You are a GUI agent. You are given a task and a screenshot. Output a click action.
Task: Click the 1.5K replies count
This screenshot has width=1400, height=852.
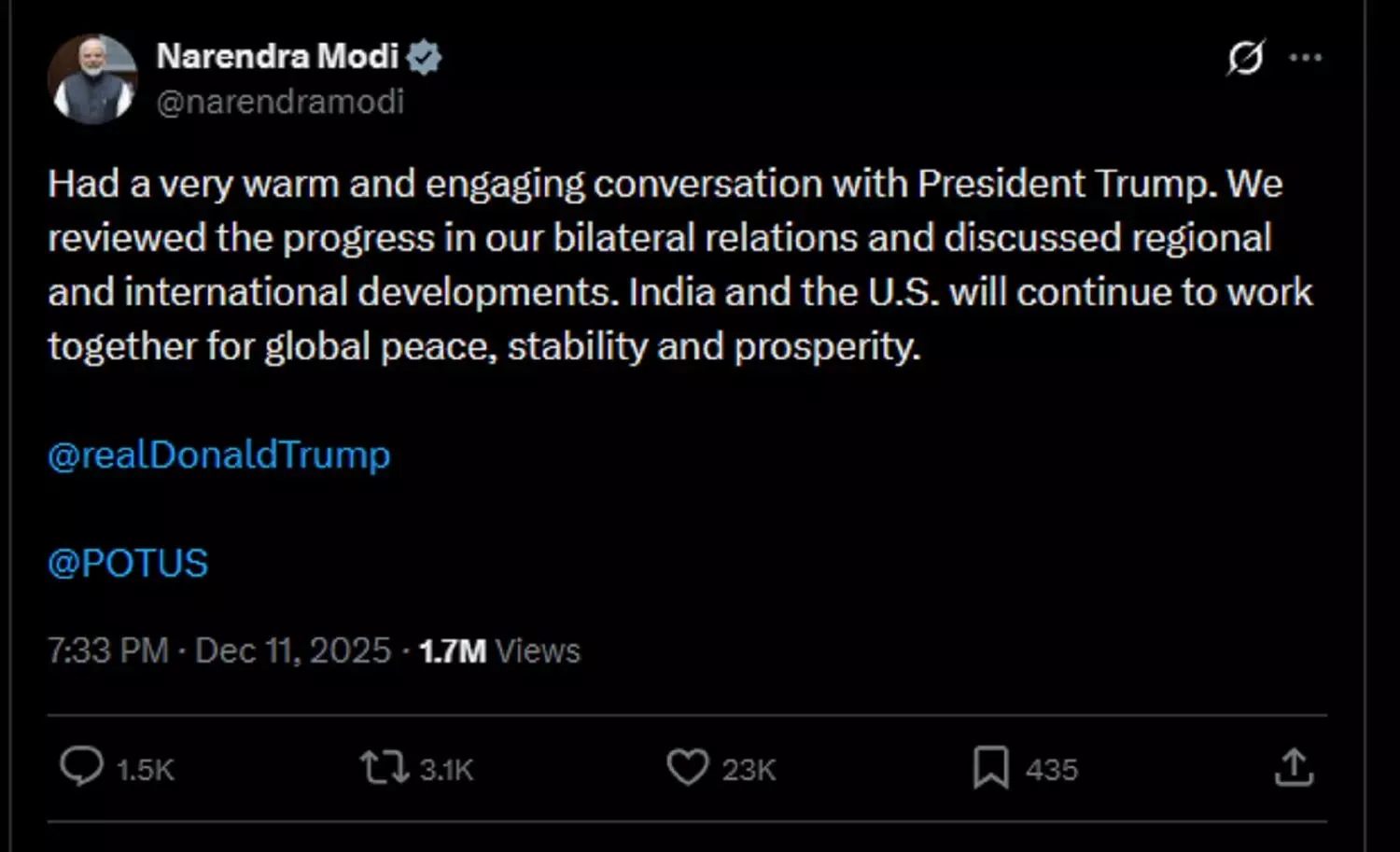[146, 770]
